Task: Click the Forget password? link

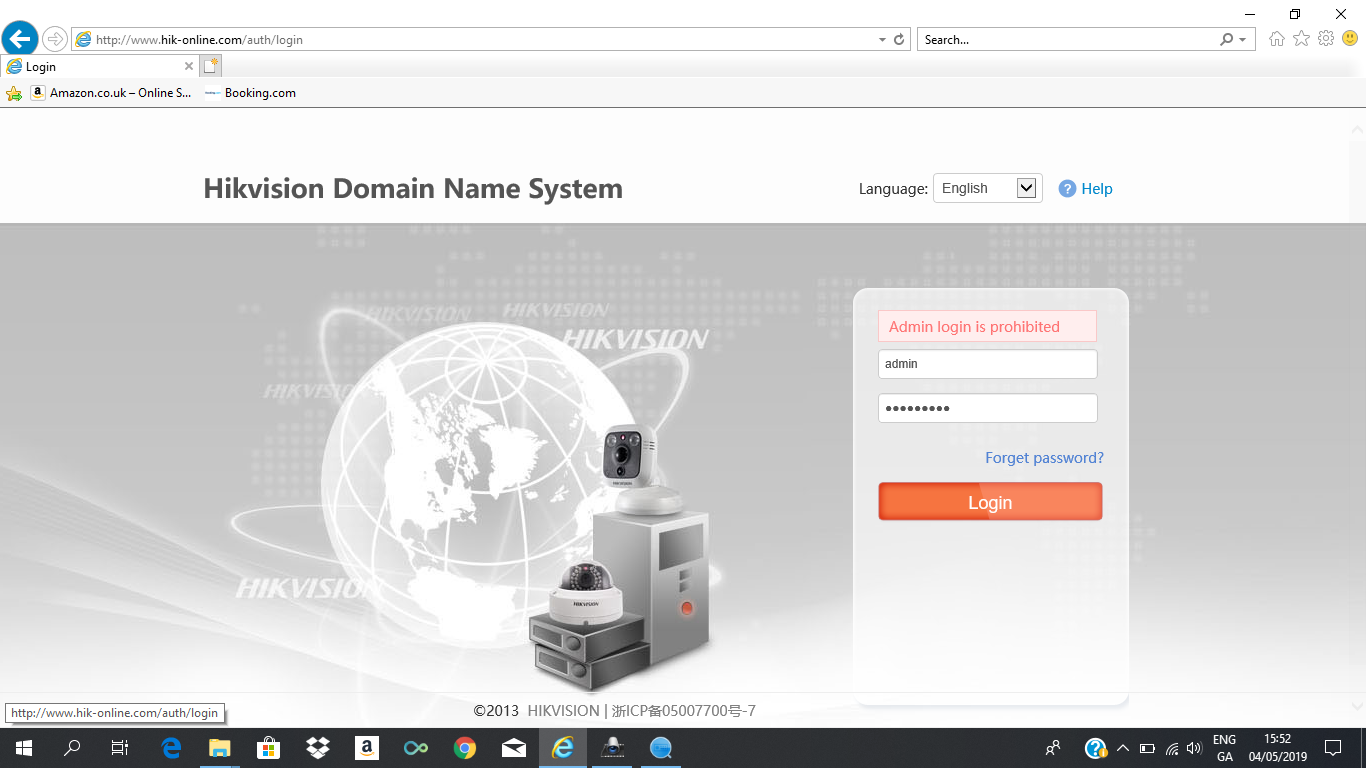Action: click(1044, 458)
